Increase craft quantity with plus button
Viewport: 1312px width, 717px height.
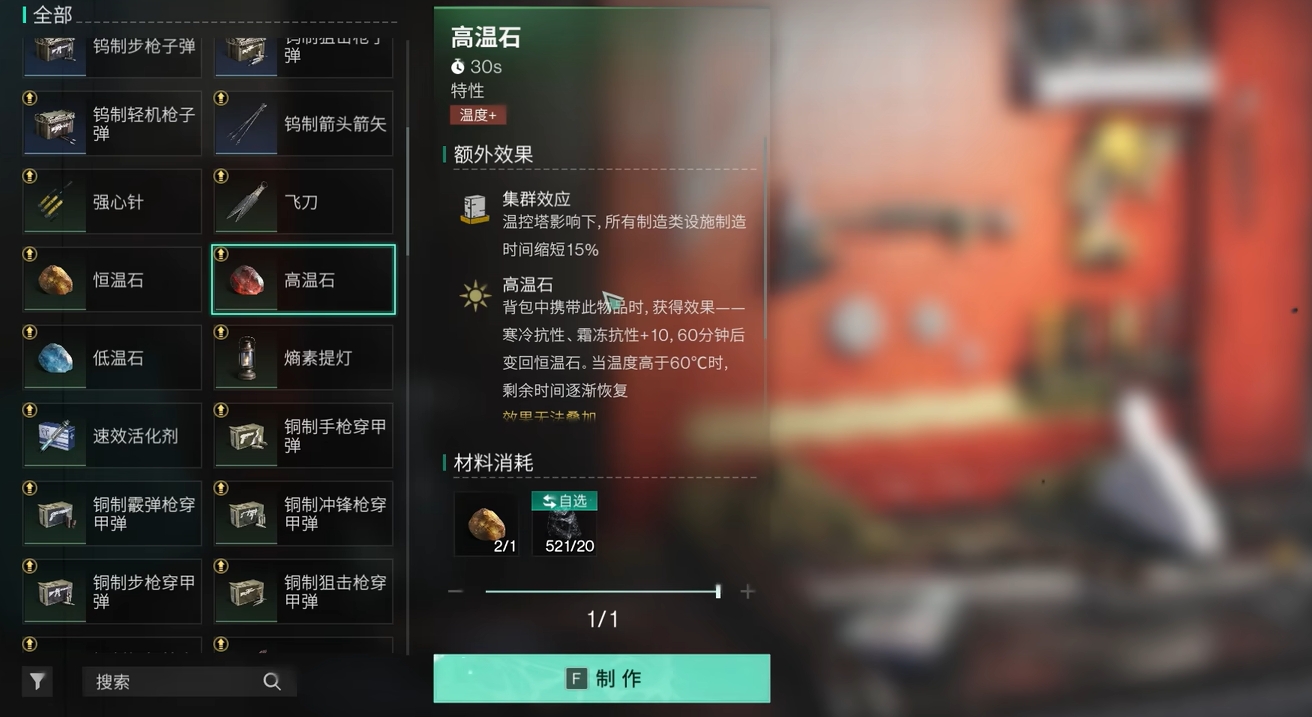[x=747, y=592]
